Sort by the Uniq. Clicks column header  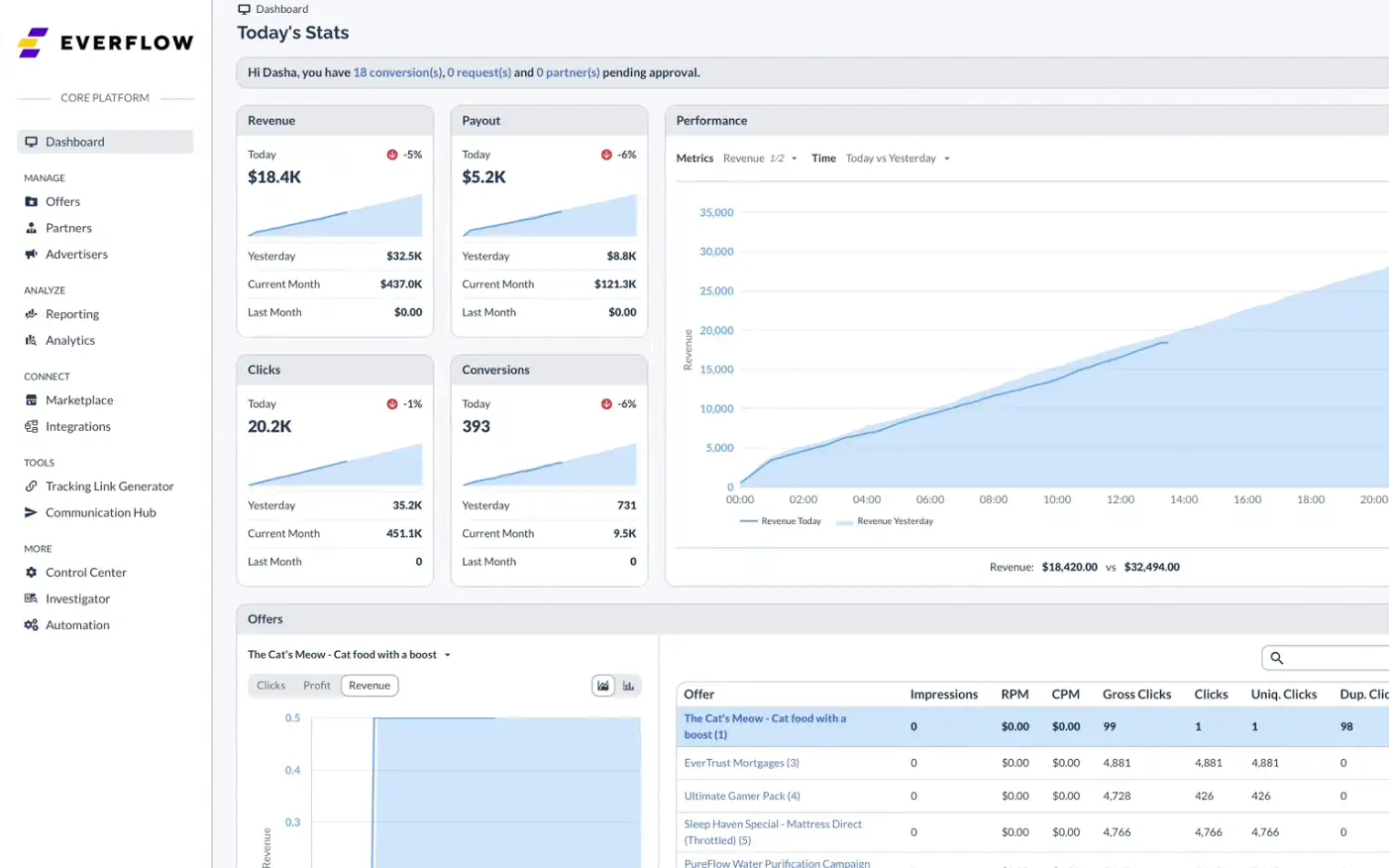tap(1283, 695)
